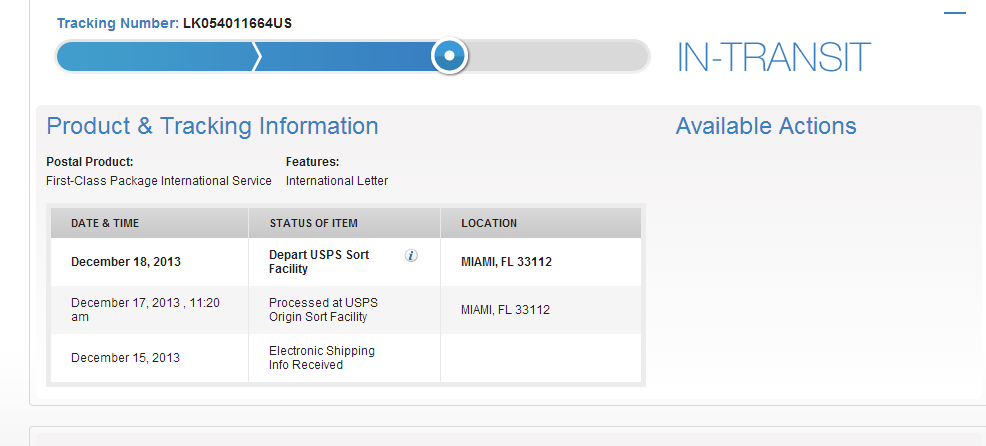
Task: Click the STATUS OF ITEM column header
Action: tap(314, 223)
